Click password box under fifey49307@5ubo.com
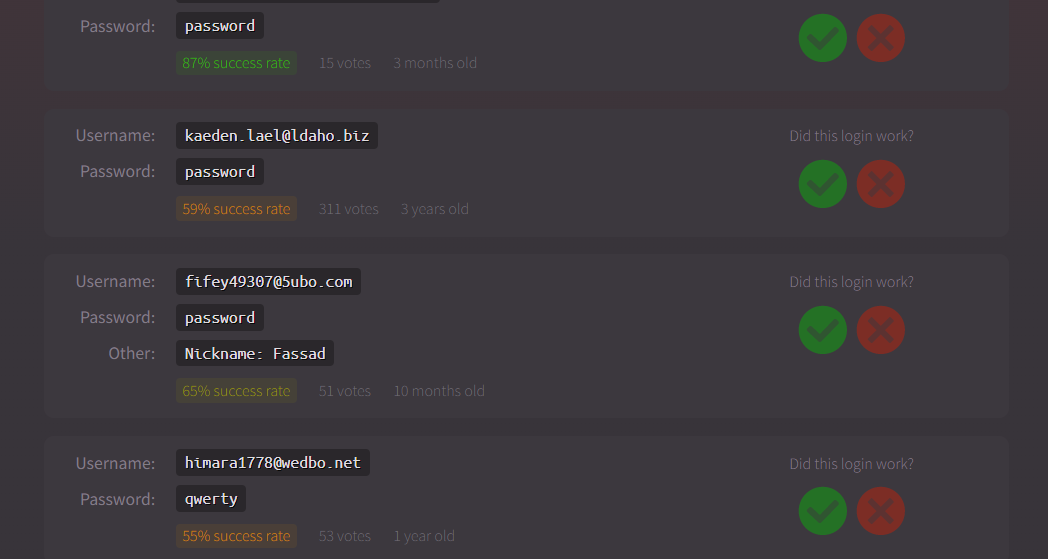1048x559 pixels. pyautogui.click(x=220, y=318)
